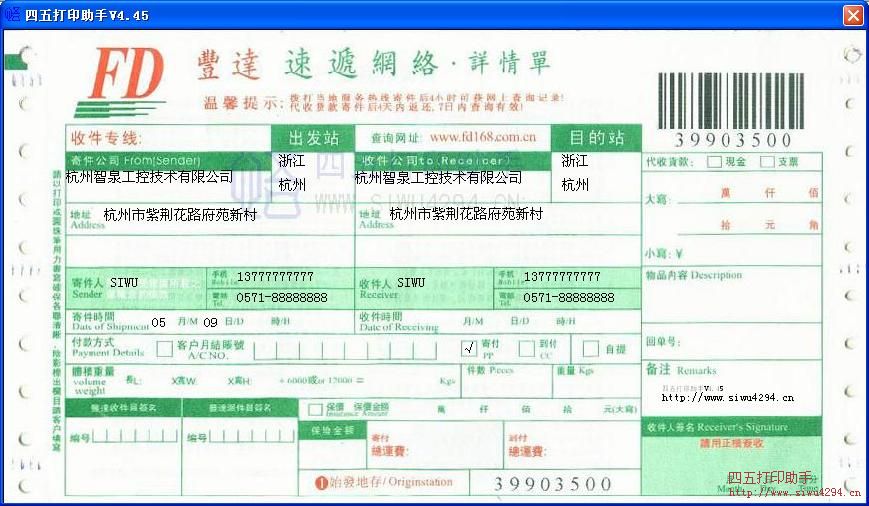The image size is (869, 506).
Task: Click the 重量 Kgs field
Action: point(596,381)
